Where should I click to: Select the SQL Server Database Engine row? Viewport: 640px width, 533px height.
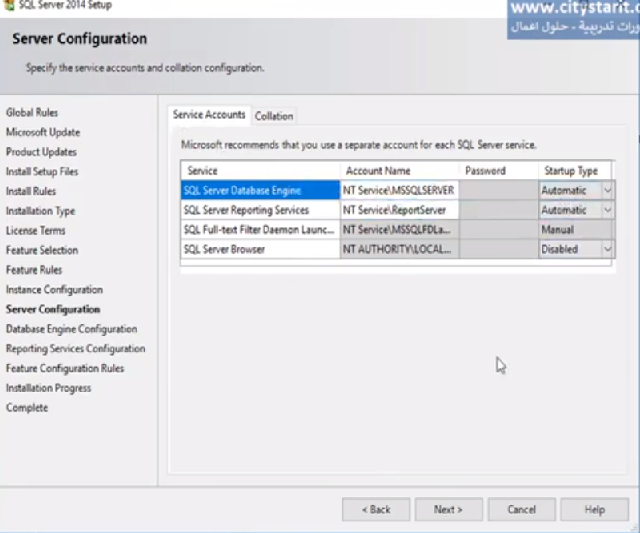tap(260, 190)
